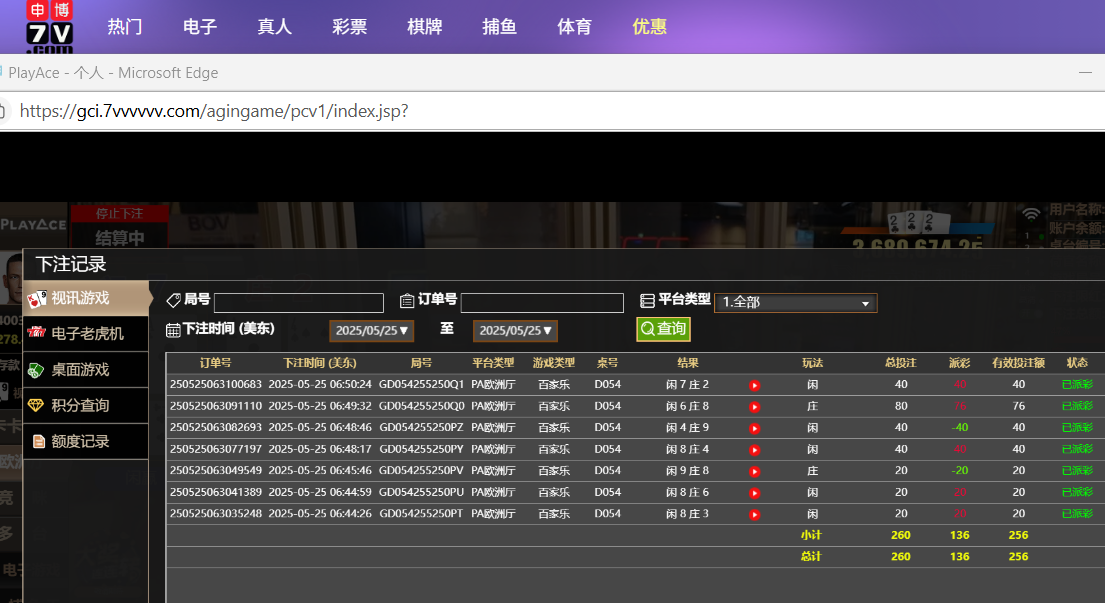Image resolution: width=1105 pixels, height=603 pixels.
Task: Play video replay for round GD054255250Q0
Action: (754, 407)
